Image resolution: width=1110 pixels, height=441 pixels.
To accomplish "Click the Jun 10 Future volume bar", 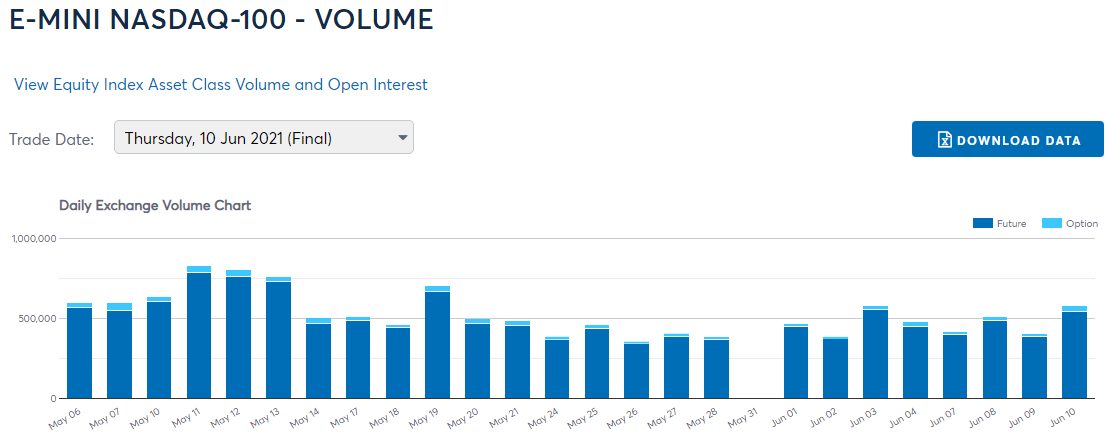I will [x=1074, y=355].
